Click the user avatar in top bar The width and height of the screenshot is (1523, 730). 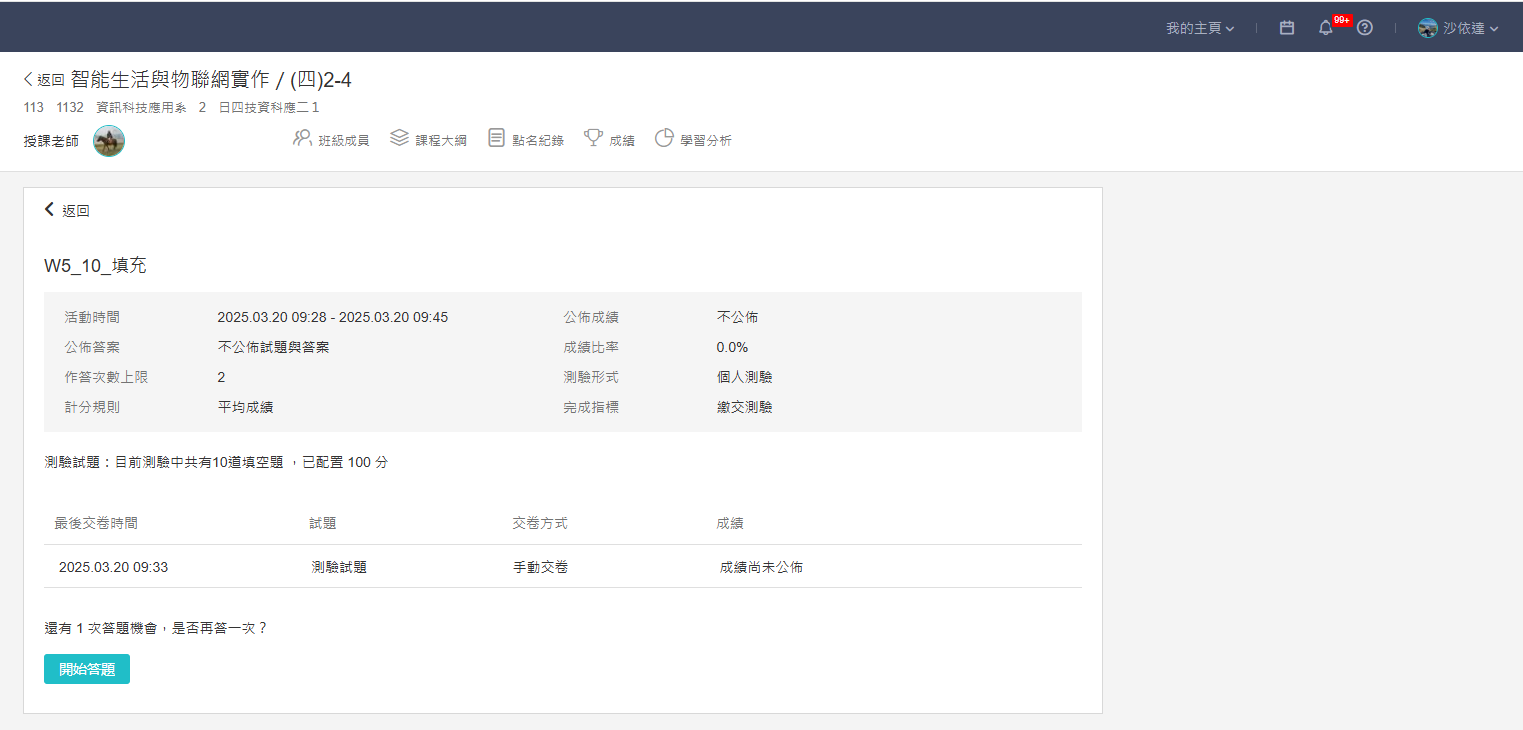(x=1428, y=28)
